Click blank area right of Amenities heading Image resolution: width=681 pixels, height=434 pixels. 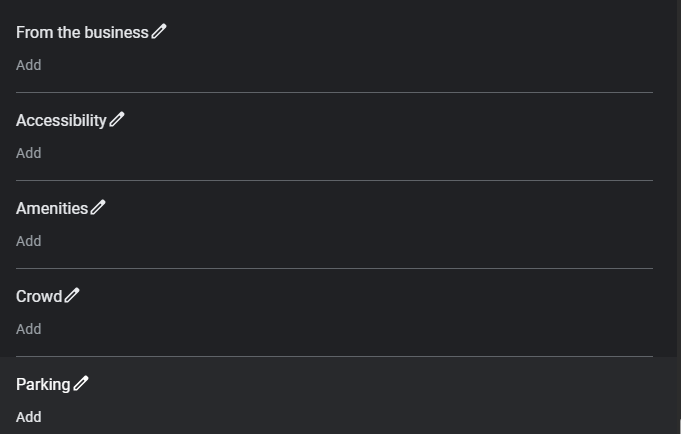pyautogui.click(x=400, y=208)
